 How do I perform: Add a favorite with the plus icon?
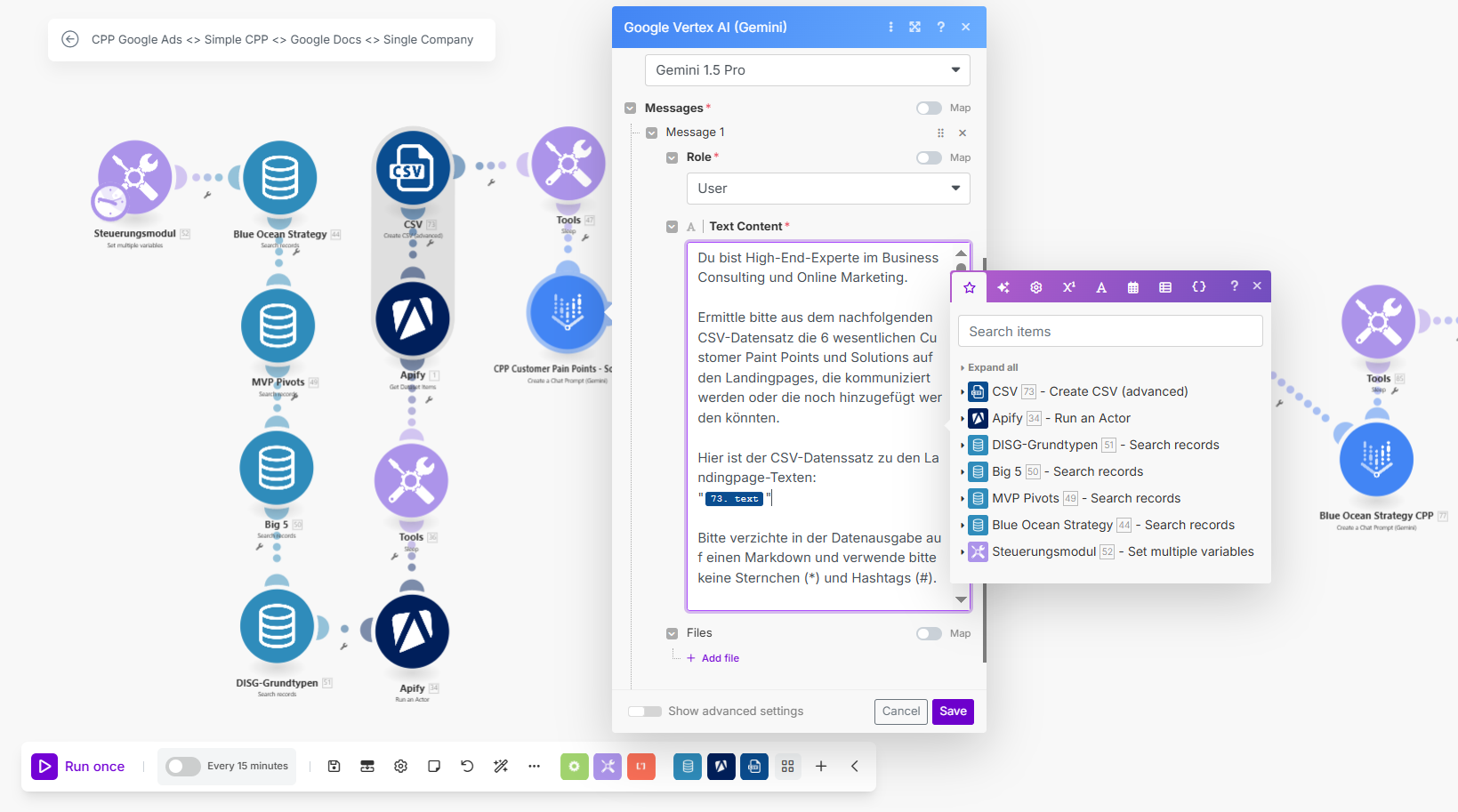821,766
